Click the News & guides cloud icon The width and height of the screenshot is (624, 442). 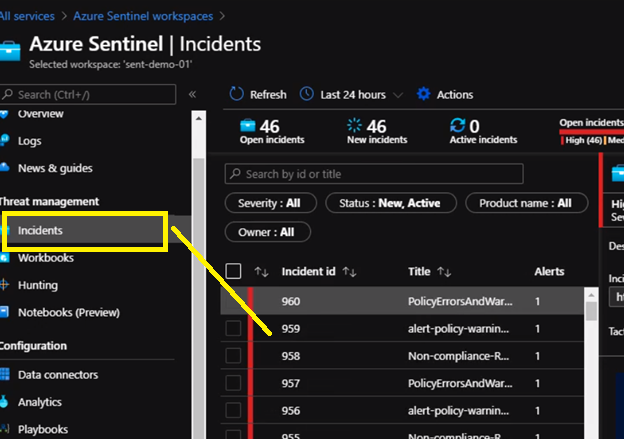coord(4,167)
